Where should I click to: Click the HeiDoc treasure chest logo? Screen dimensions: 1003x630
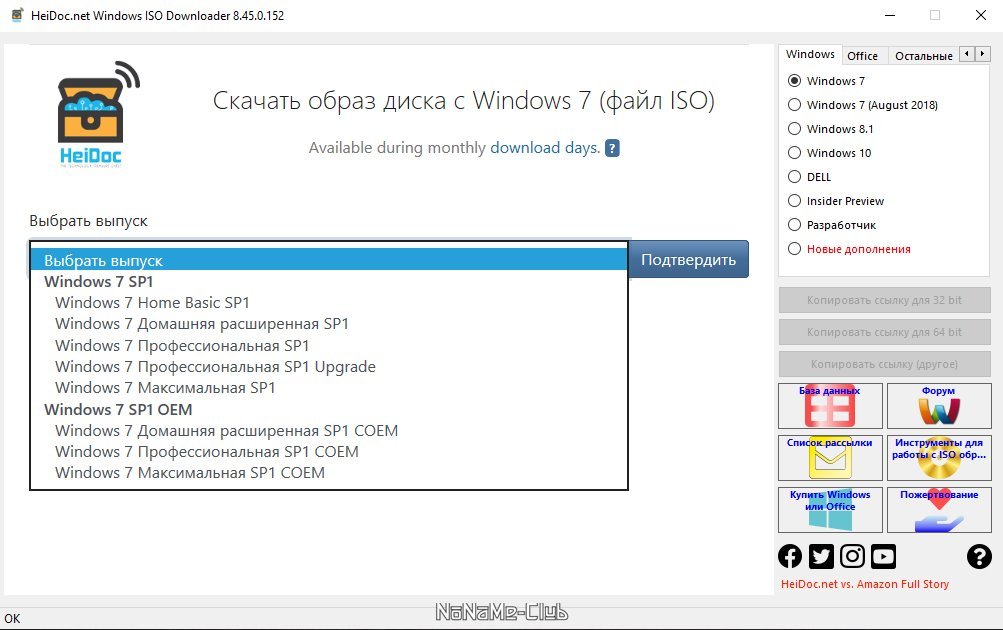click(98, 114)
